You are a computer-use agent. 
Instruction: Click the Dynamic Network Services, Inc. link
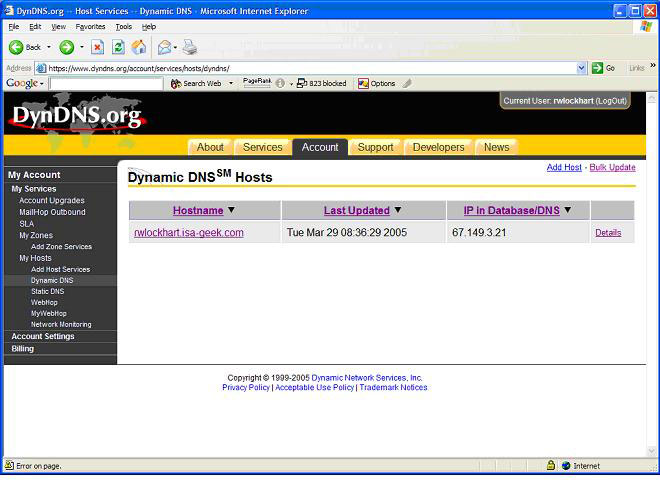click(367, 378)
